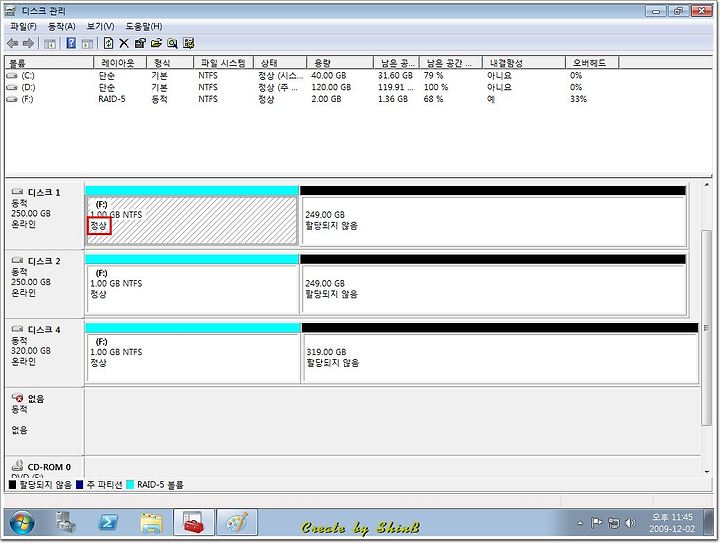Click the 2.00 GB capacity cell
Screen dimensions: 720x543
[326, 99]
